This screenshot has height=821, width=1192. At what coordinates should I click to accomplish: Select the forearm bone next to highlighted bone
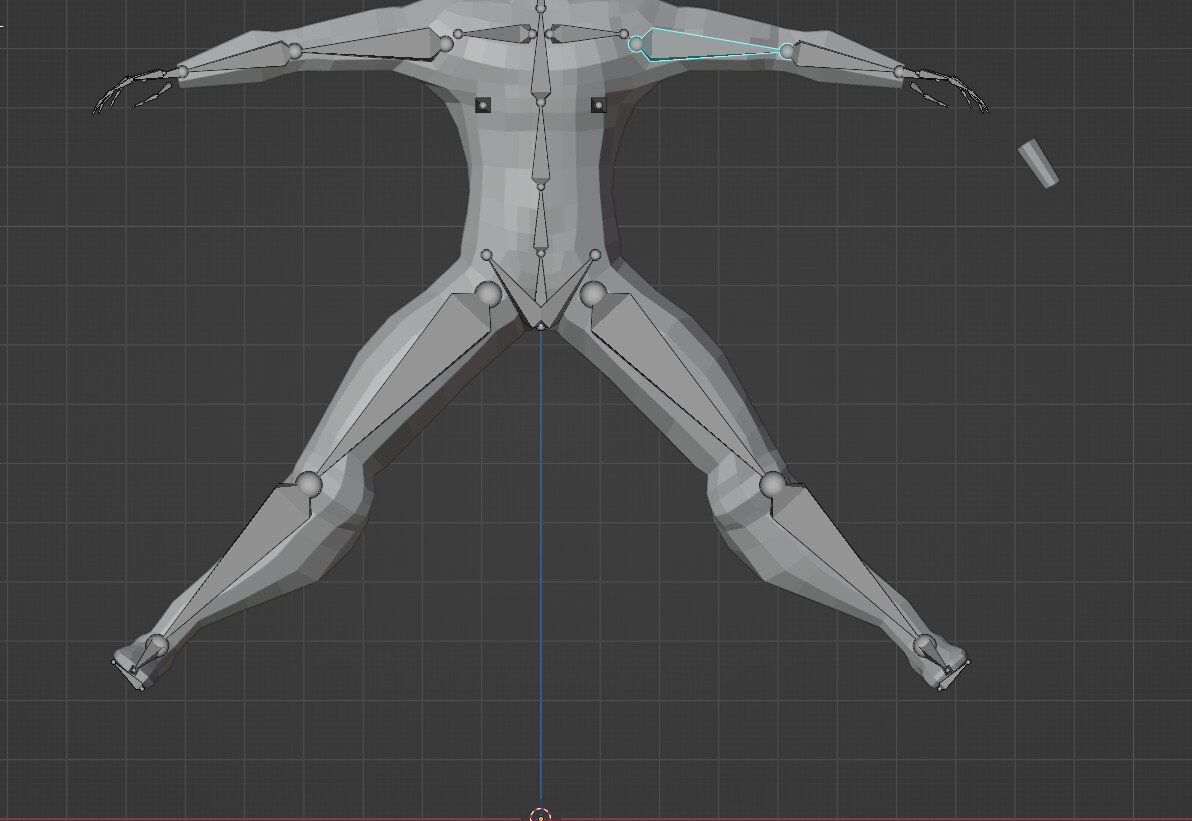[844, 59]
